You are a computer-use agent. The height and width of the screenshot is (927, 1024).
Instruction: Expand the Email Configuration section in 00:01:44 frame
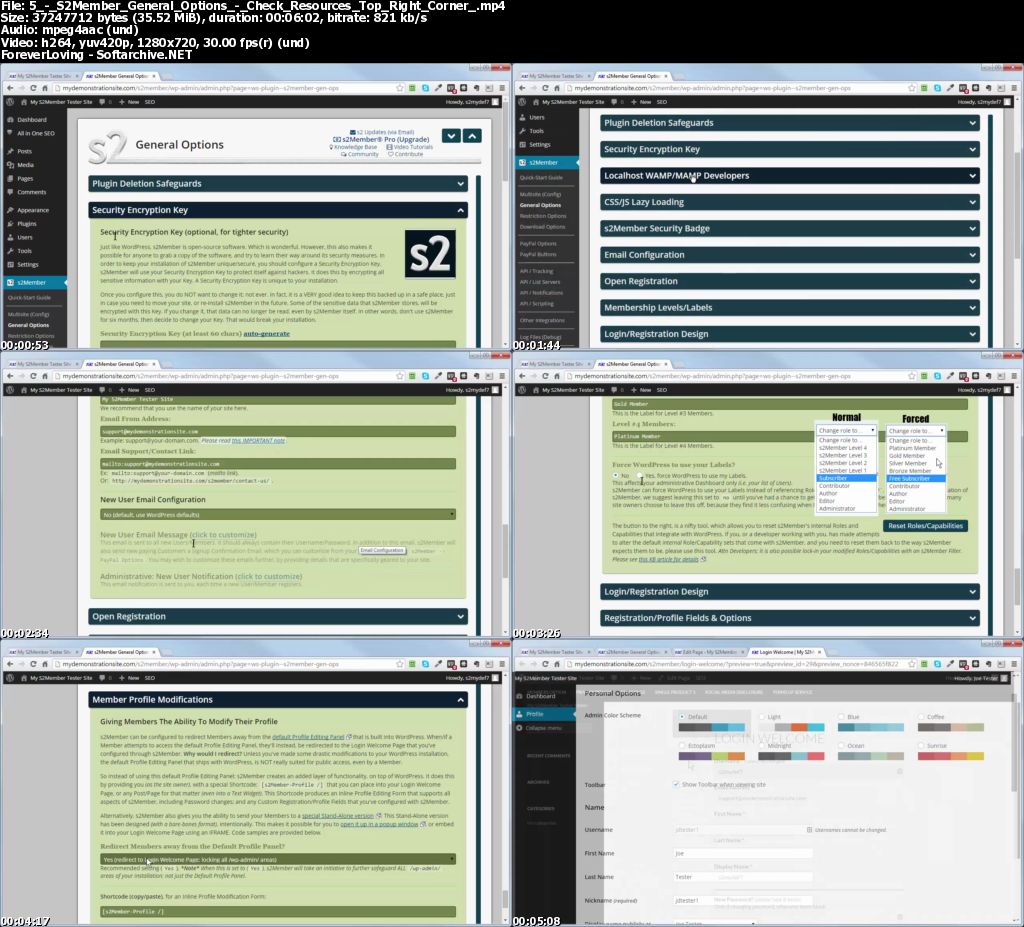790,255
